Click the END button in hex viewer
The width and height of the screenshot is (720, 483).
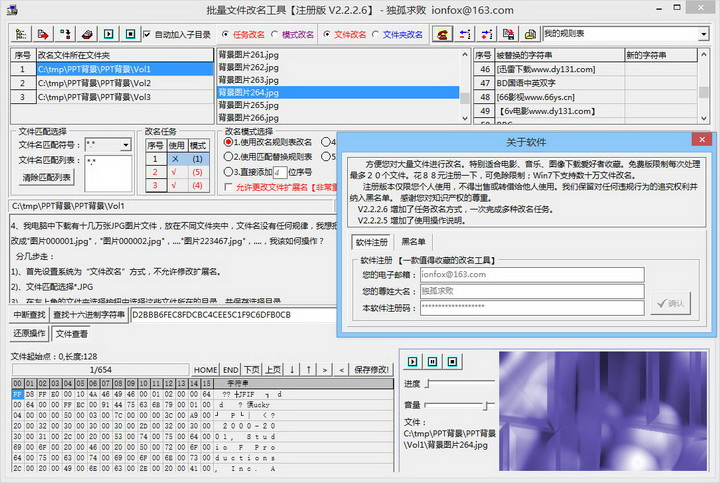(231, 370)
